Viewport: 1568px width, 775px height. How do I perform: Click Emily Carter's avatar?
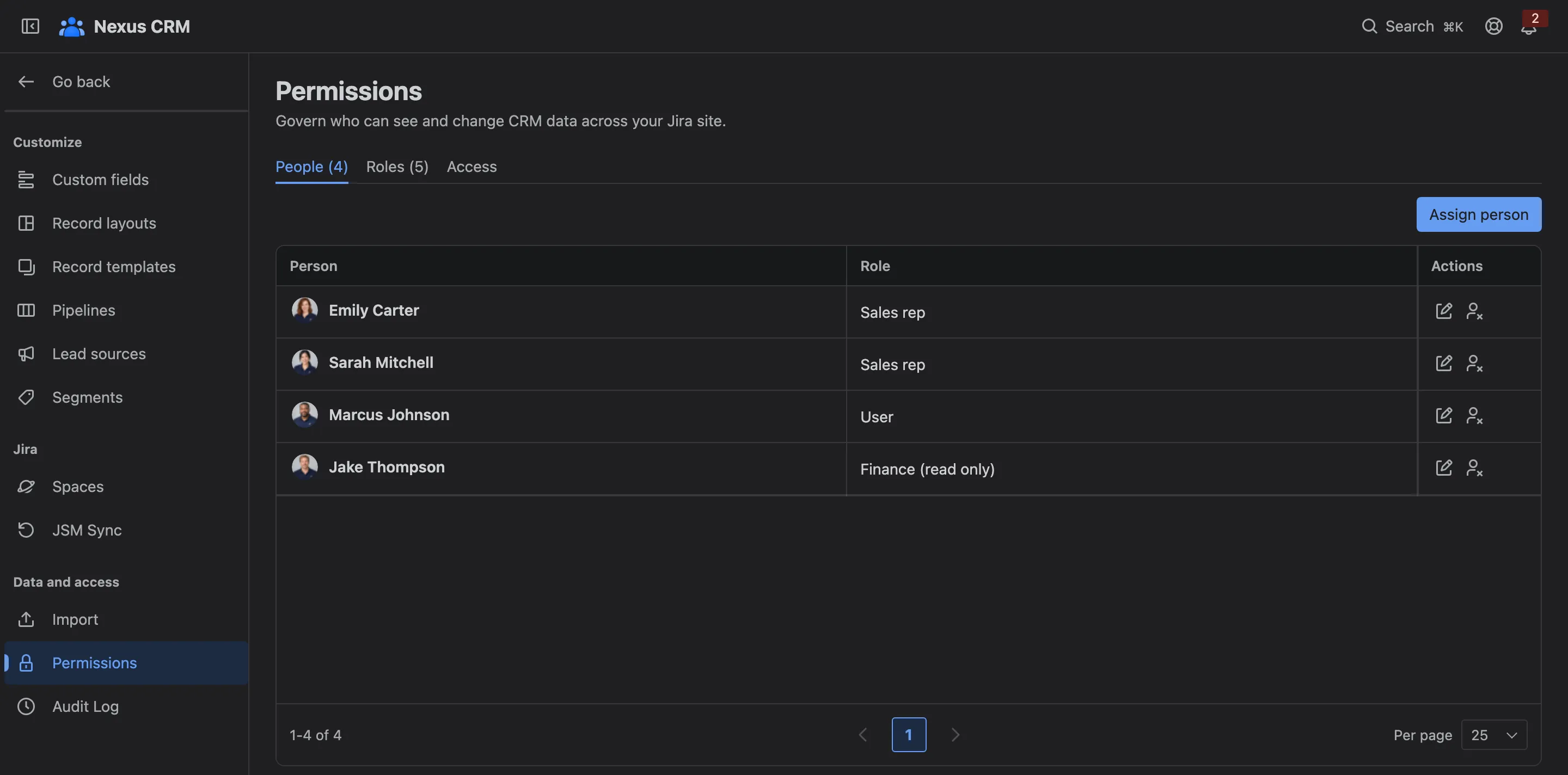point(304,310)
